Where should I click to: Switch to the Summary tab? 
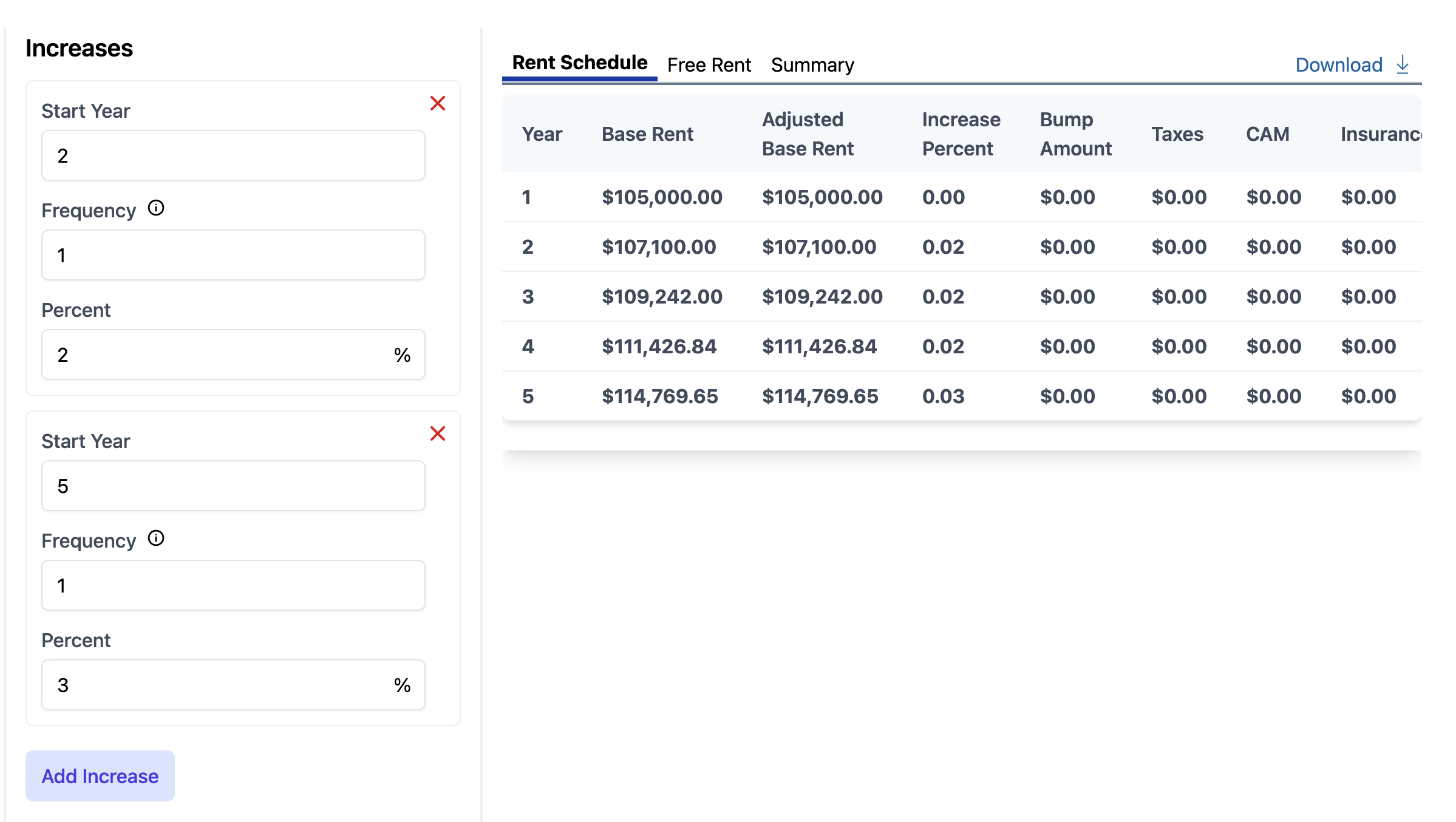point(812,64)
